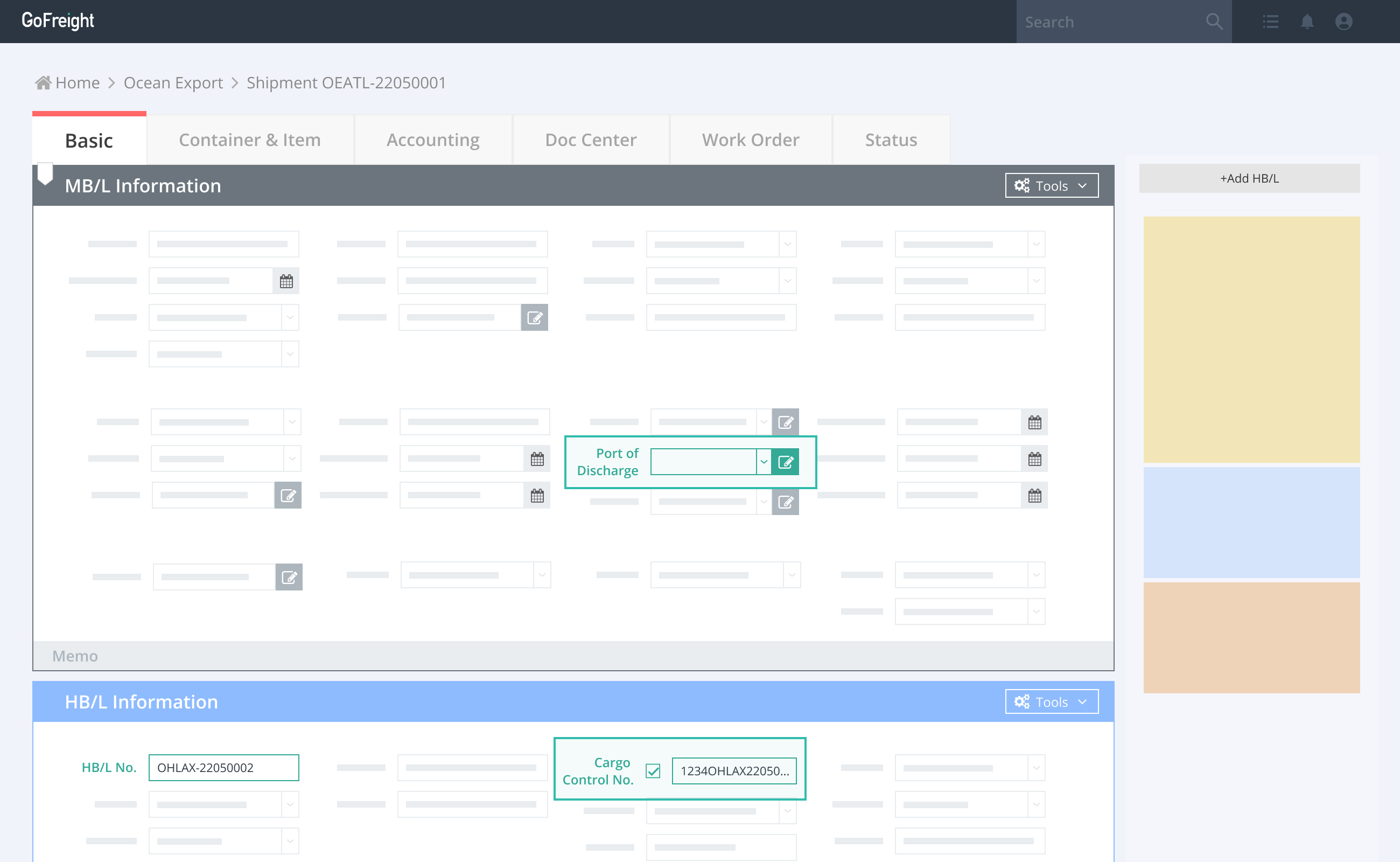Expand the Port of Discharge dropdown
The height and width of the screenshot is (862, 1400).
pyautogui.click(x=764, y=462)
